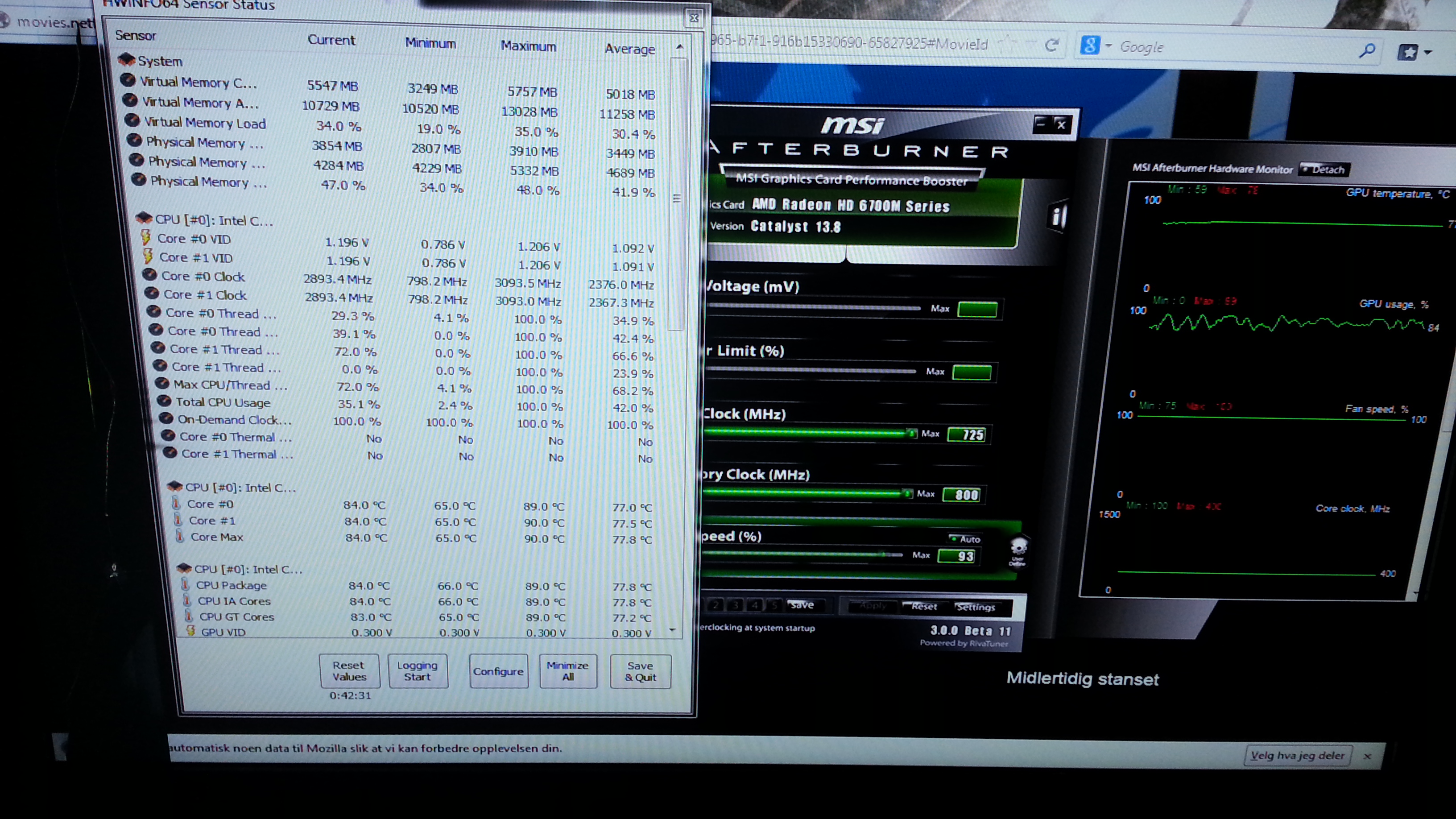The width and height of the screenshot is (1456, 819).
Task: Click the thermometer icon beside CPU Package
Action: [x=186, y=584]
